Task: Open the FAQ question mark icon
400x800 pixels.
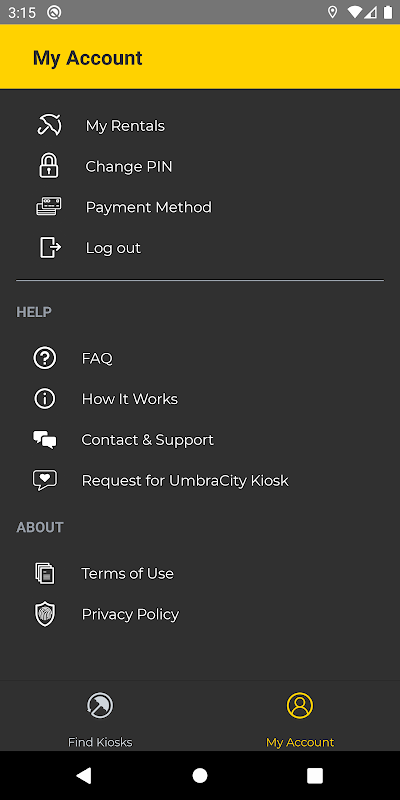Action: (x=45, y=358)
